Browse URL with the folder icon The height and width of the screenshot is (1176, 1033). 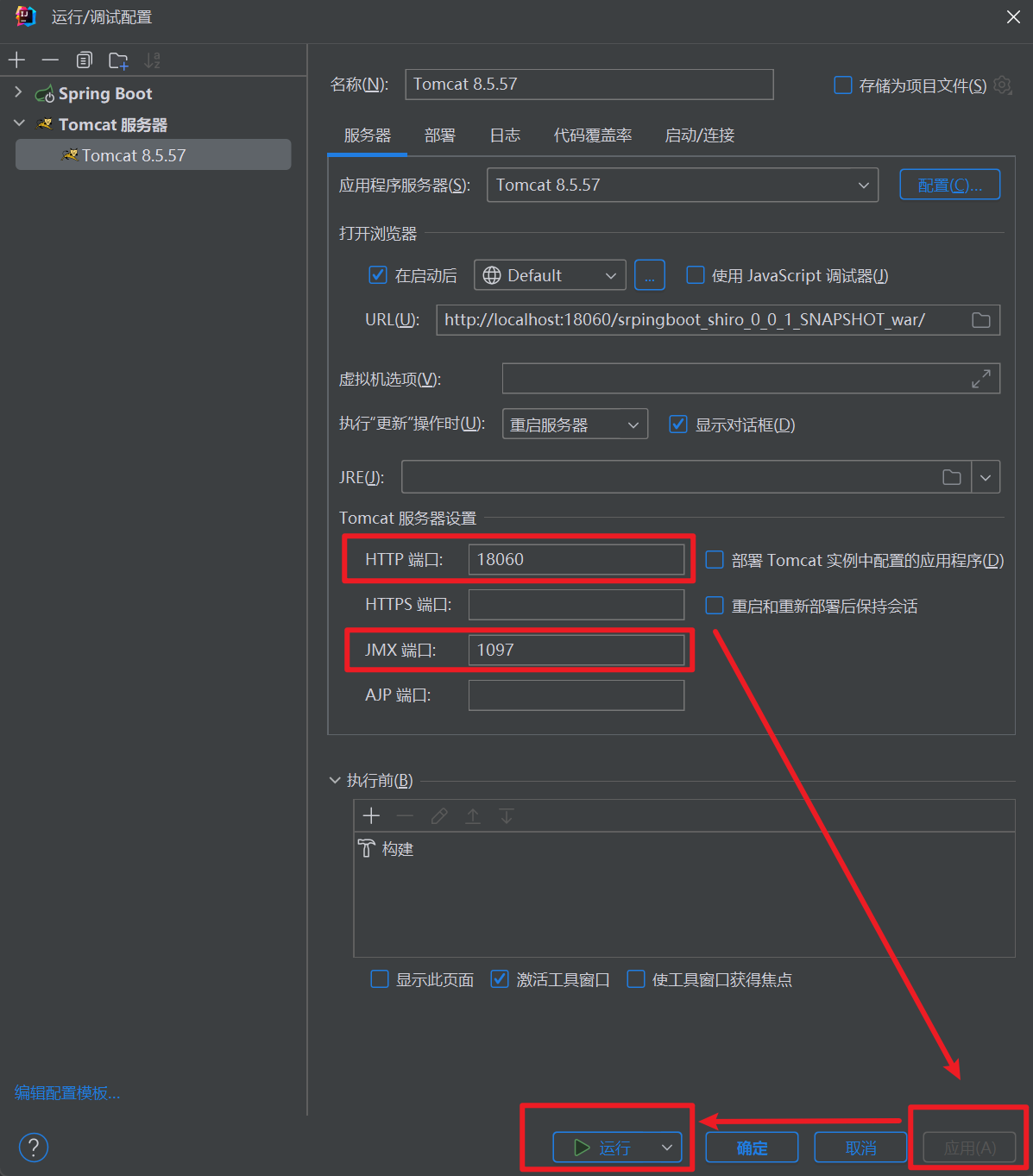[x=981, y=320]
